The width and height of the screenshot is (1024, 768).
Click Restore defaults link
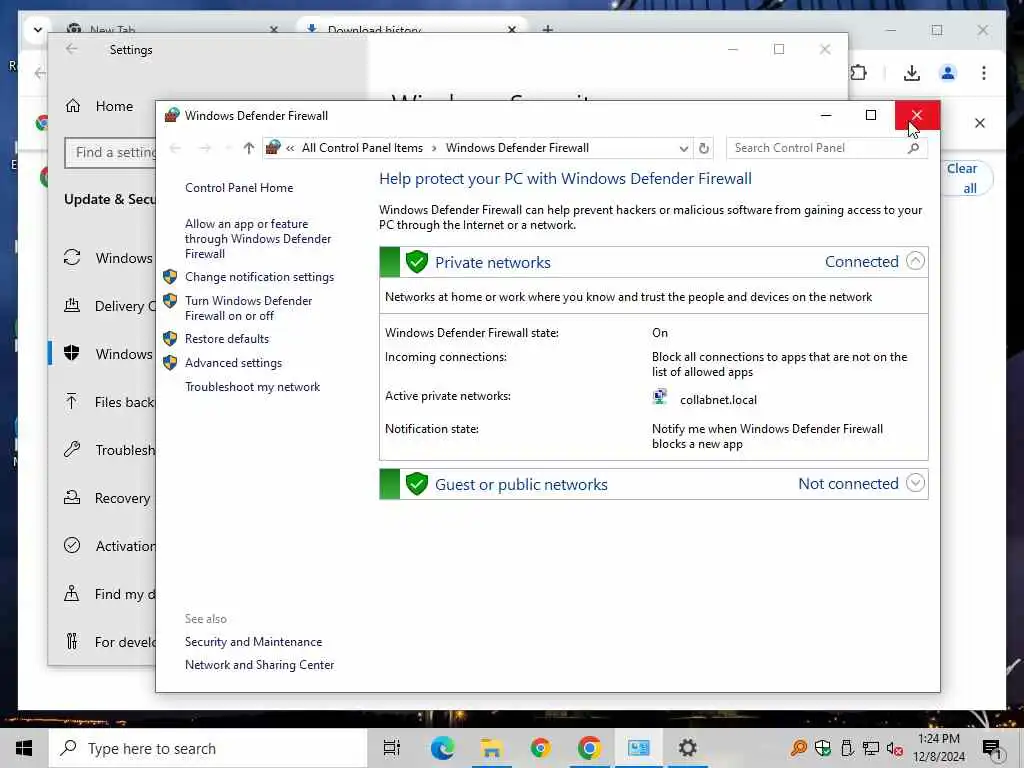pos(227,339)
